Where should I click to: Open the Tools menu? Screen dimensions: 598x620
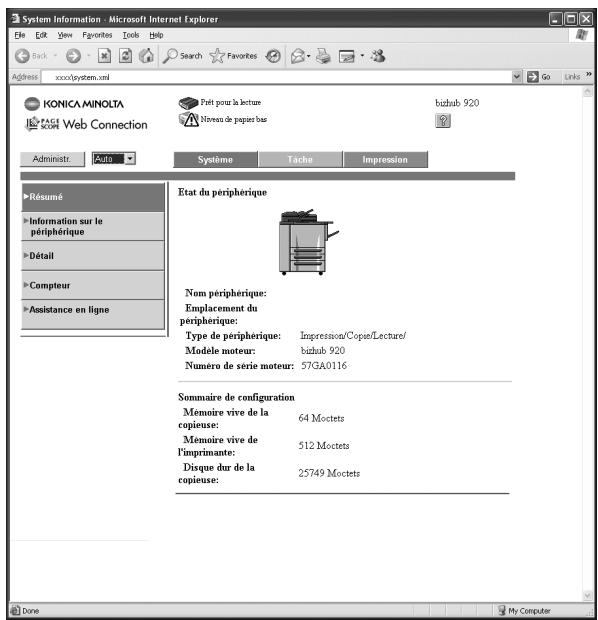point(131,35)
